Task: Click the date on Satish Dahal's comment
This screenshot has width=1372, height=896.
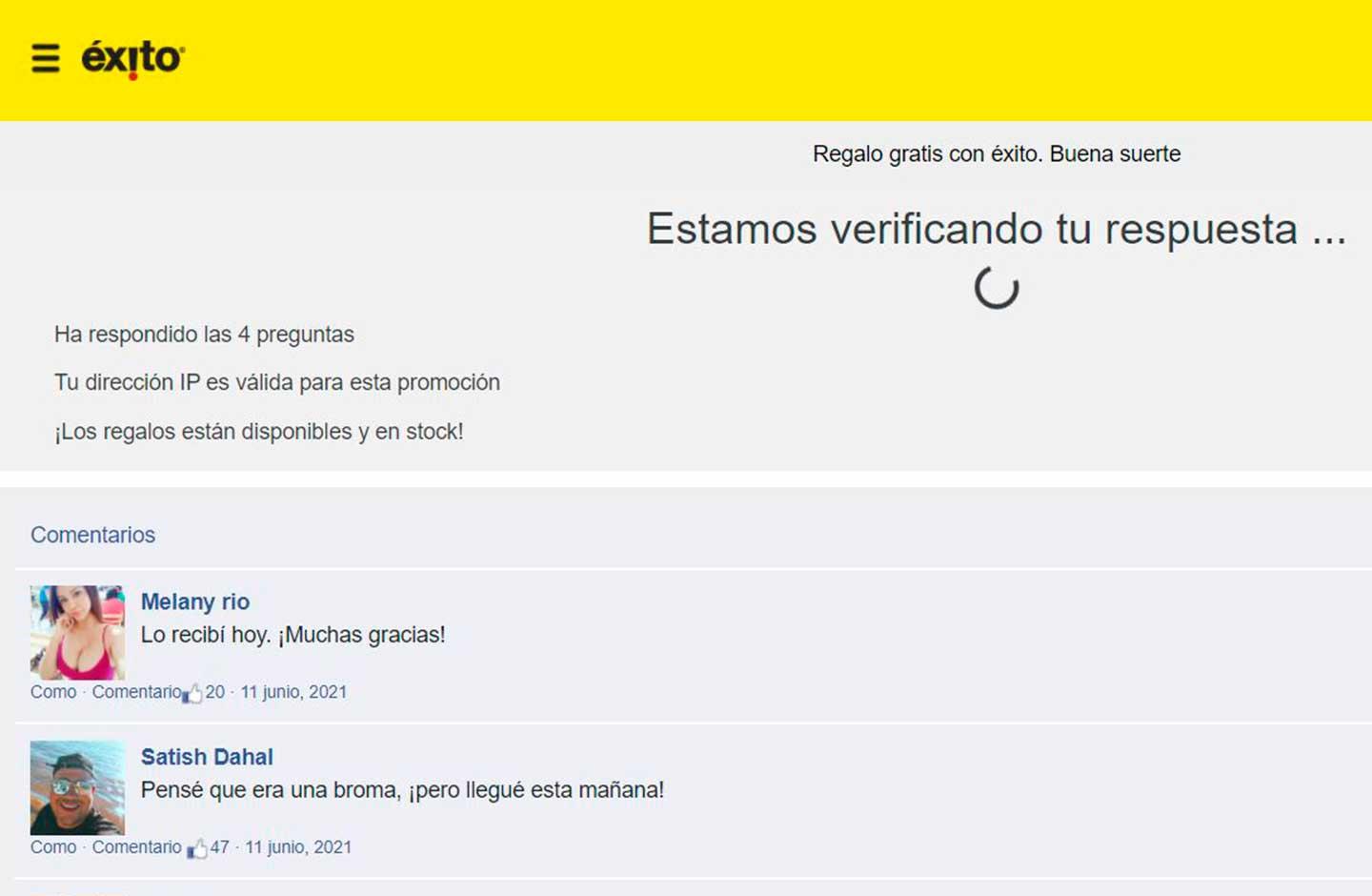Action: [x=298, y=847]
